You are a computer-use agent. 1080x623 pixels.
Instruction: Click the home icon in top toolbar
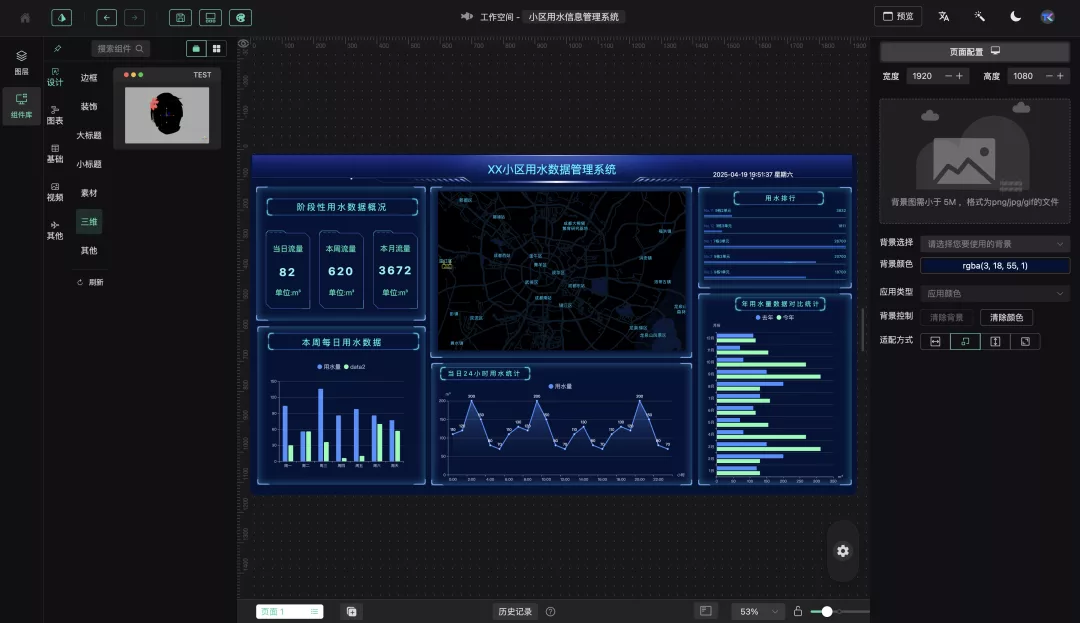click(x=25, y=17)
